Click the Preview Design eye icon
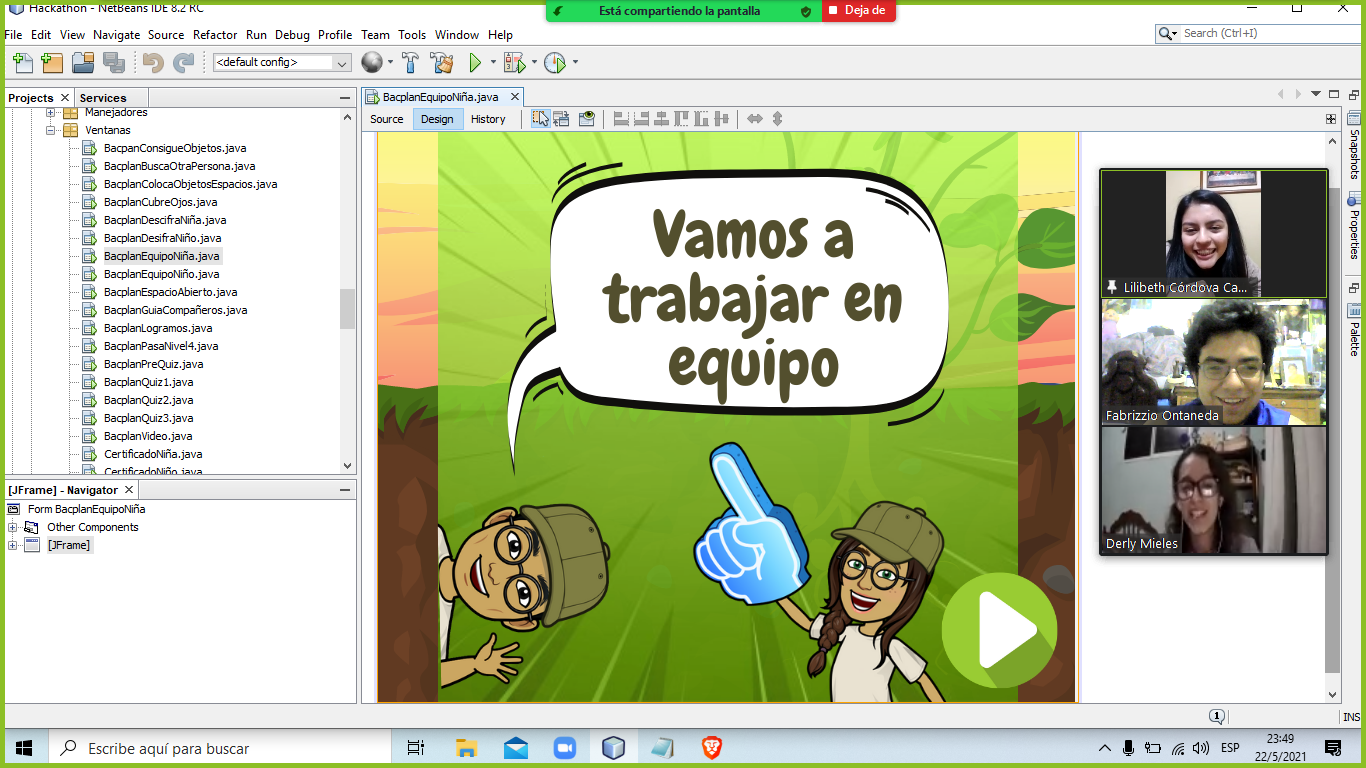 (587, 119)
